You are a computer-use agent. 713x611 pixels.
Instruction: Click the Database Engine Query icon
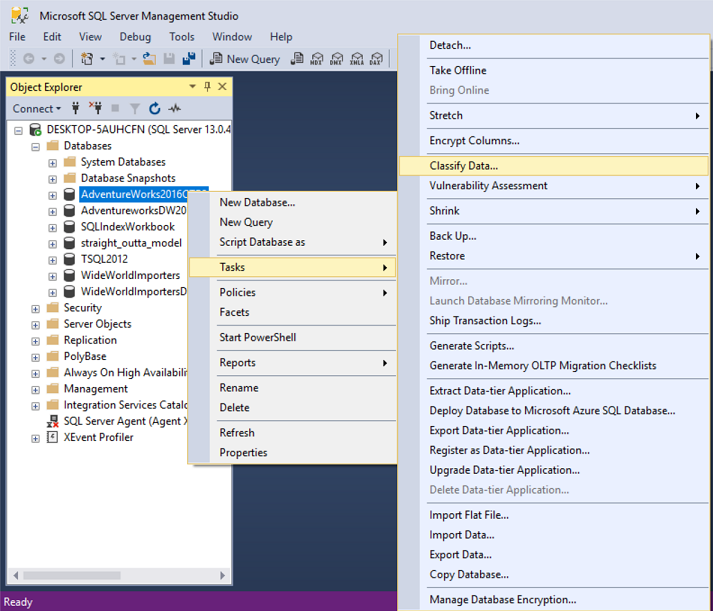pyautogui.click(x=297, y=59)
